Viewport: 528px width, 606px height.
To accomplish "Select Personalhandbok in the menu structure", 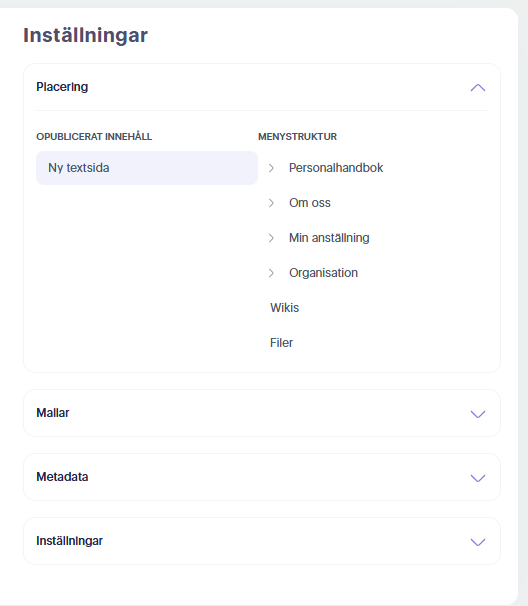I will click(x=336, y=168).
